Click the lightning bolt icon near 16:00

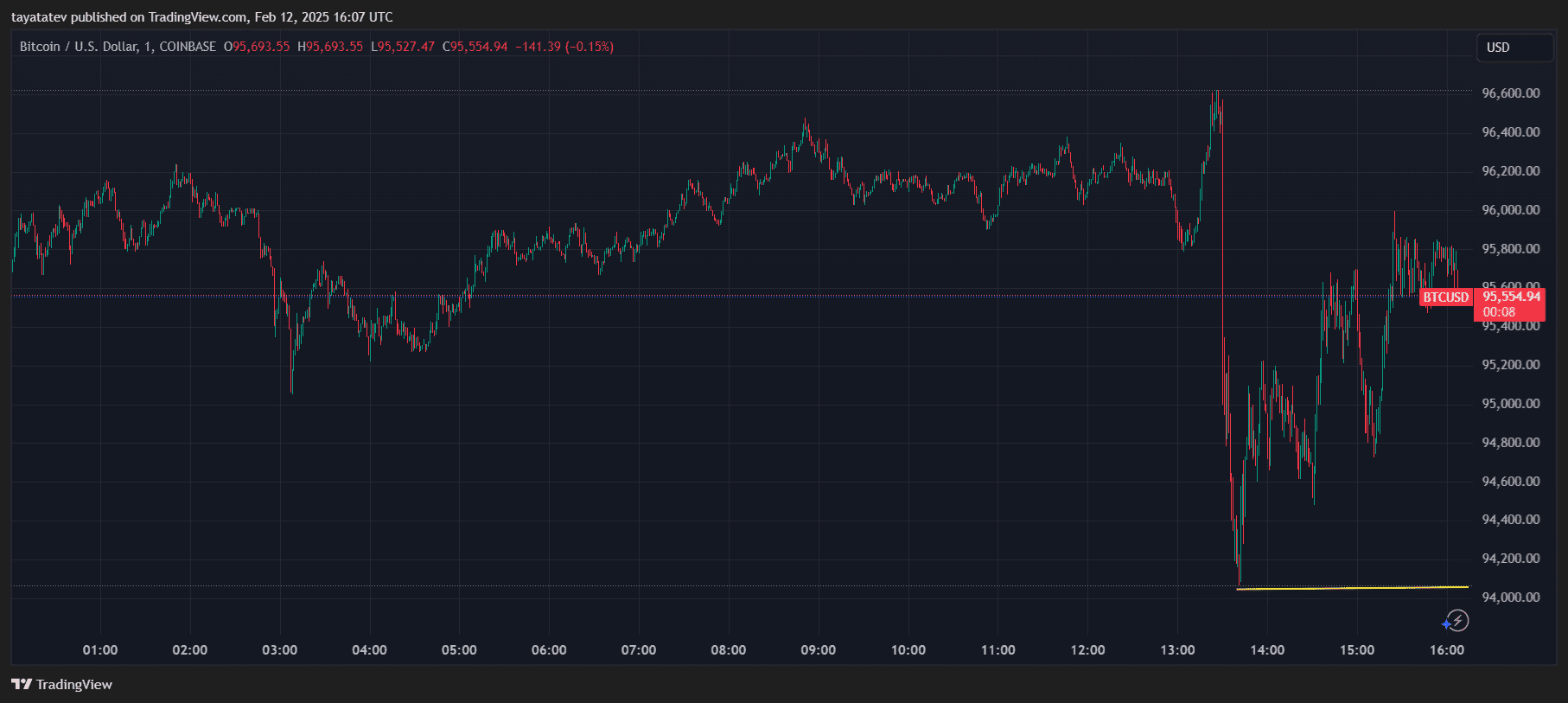[x=1458, y=620]
